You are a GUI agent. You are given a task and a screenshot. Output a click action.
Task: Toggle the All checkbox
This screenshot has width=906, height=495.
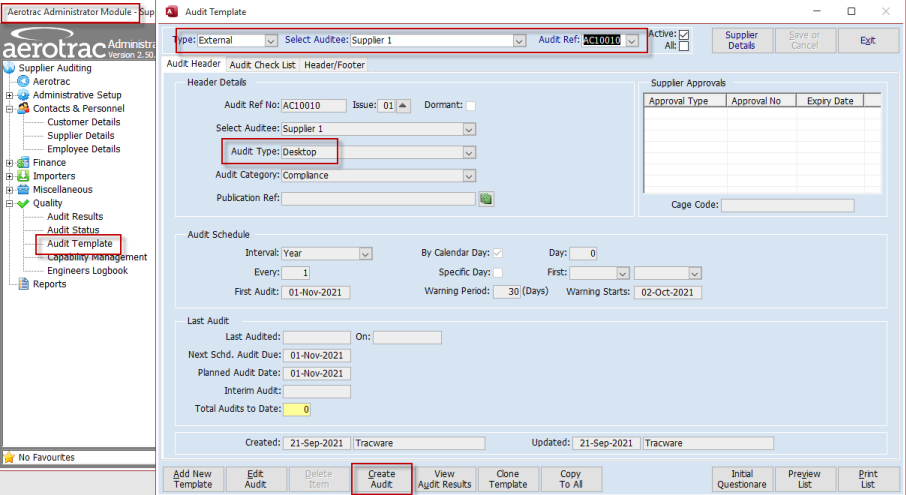[x=684, y=46]
